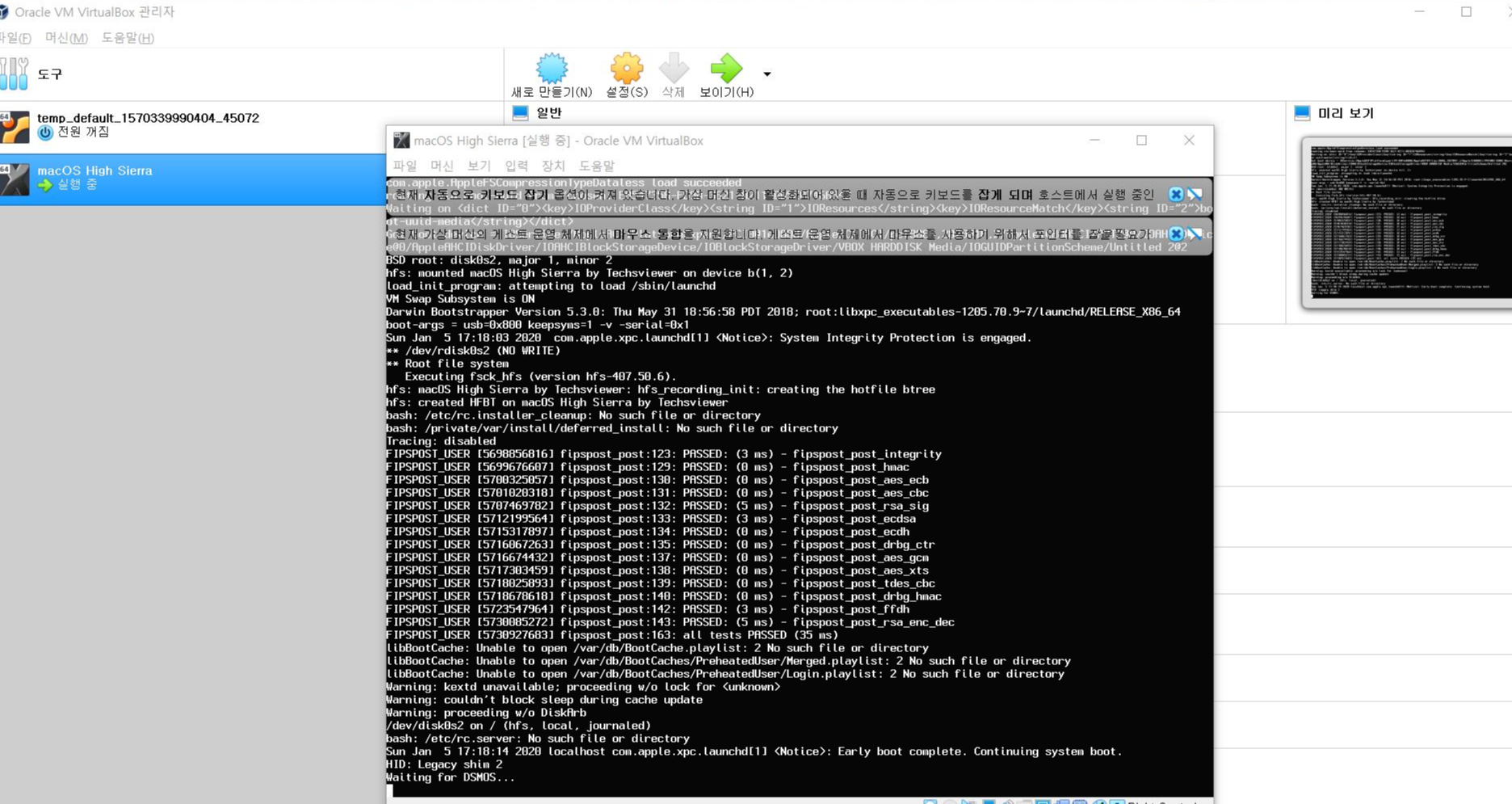Click the 'Waiting for DSMOS...' console line
This screenshot has height=804, width=1512.
tap(450, 777)
